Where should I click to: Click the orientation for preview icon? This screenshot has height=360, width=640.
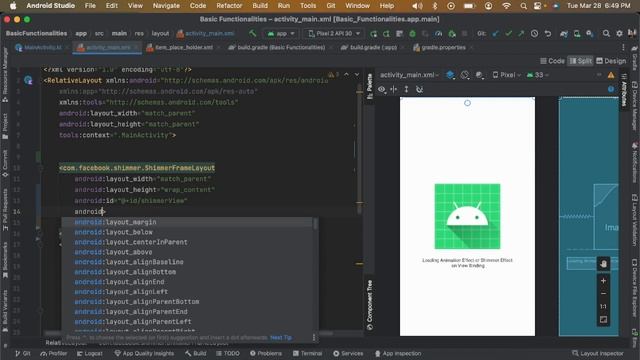coord(464,75)
